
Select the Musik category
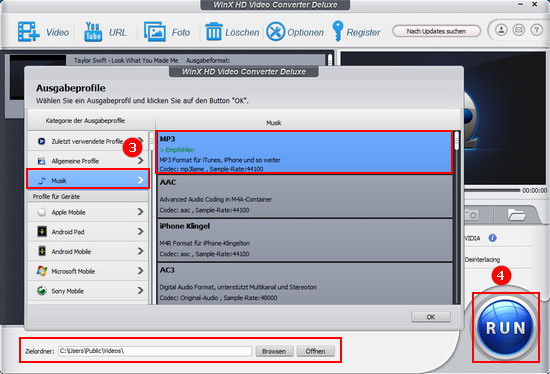[x=88, y=180]
